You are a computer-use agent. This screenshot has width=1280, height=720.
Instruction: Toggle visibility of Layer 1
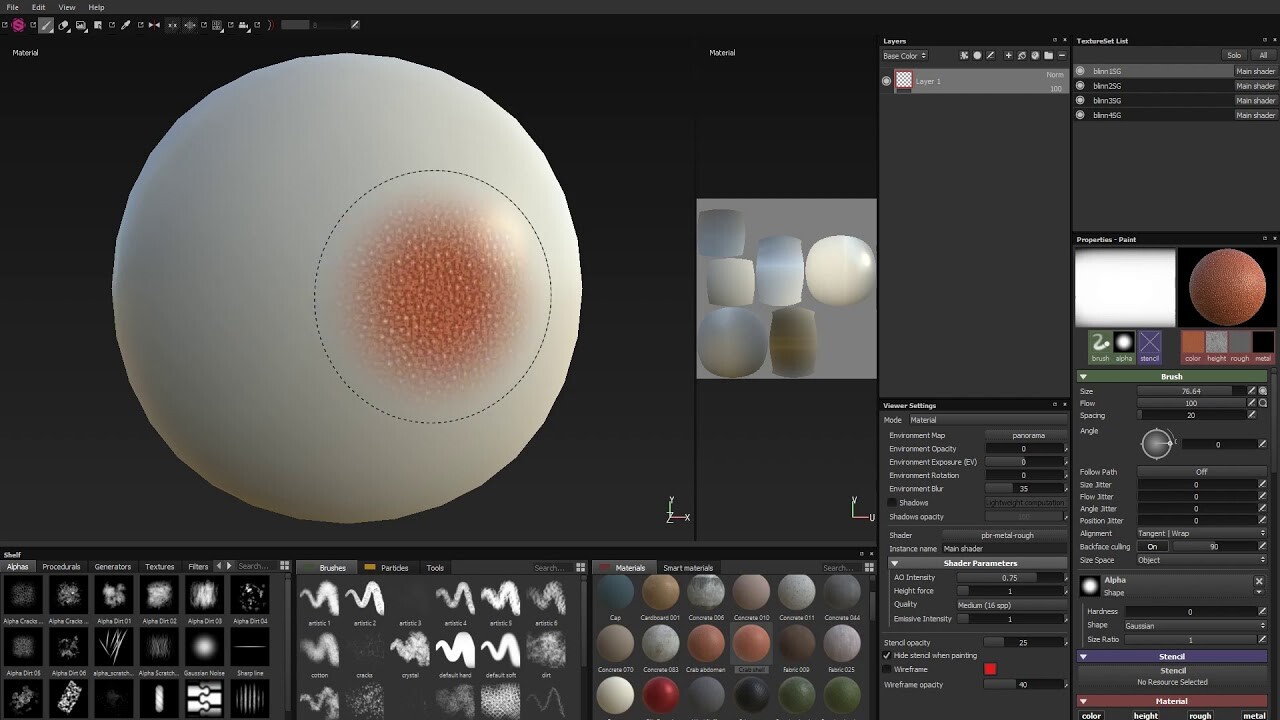[886, 80]
